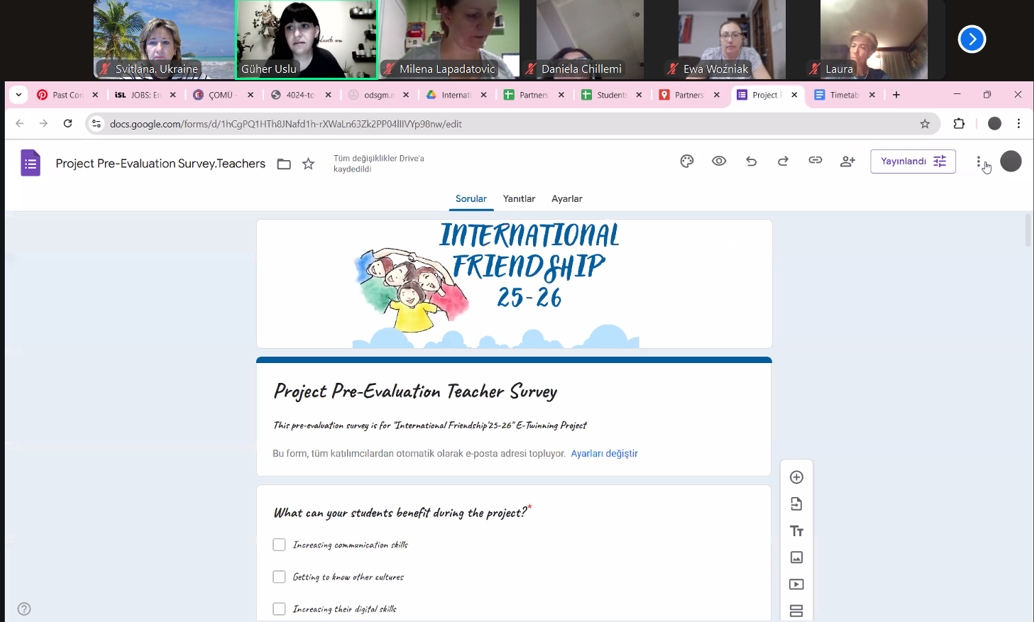Click the import questions icon
This screenshot has width=1034, height=622.
796,504
